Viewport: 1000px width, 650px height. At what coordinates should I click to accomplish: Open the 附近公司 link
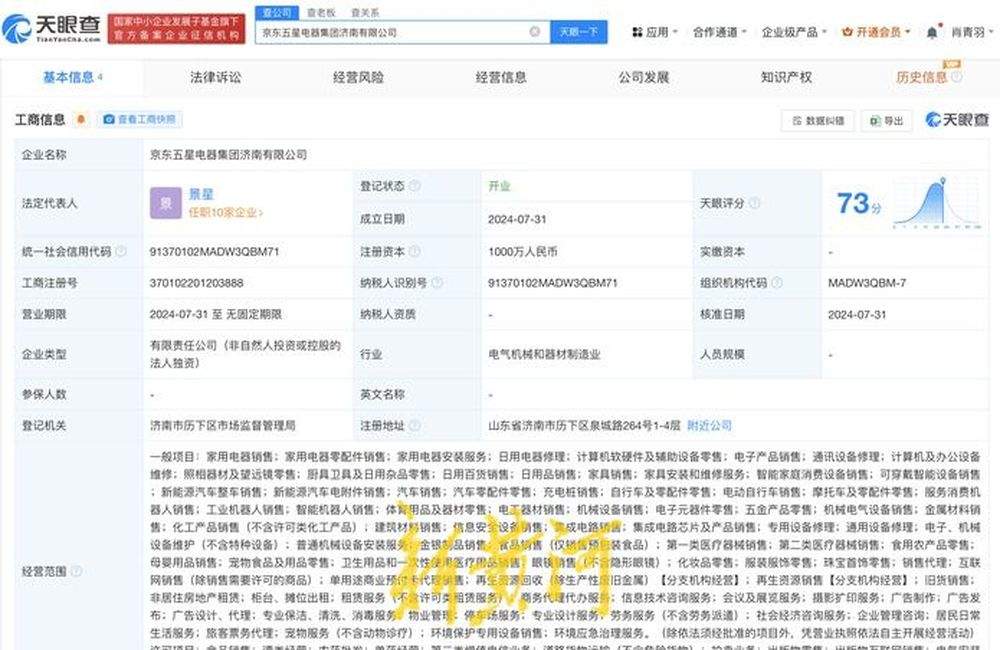712,424
